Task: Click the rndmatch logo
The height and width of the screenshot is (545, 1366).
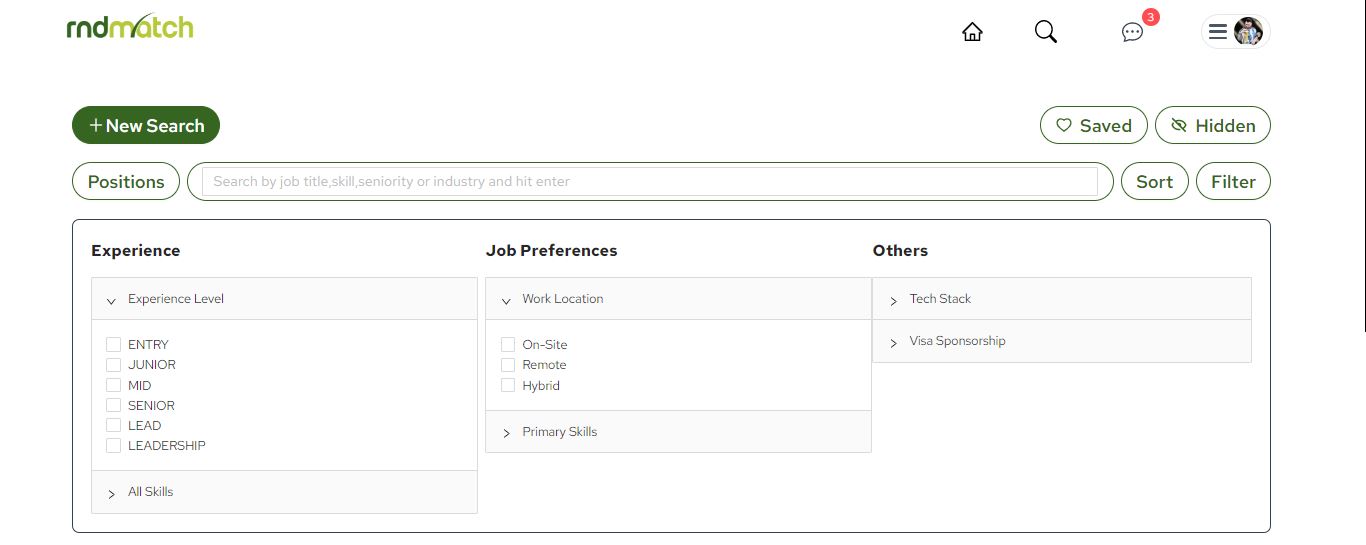Action: coord(130,27)
